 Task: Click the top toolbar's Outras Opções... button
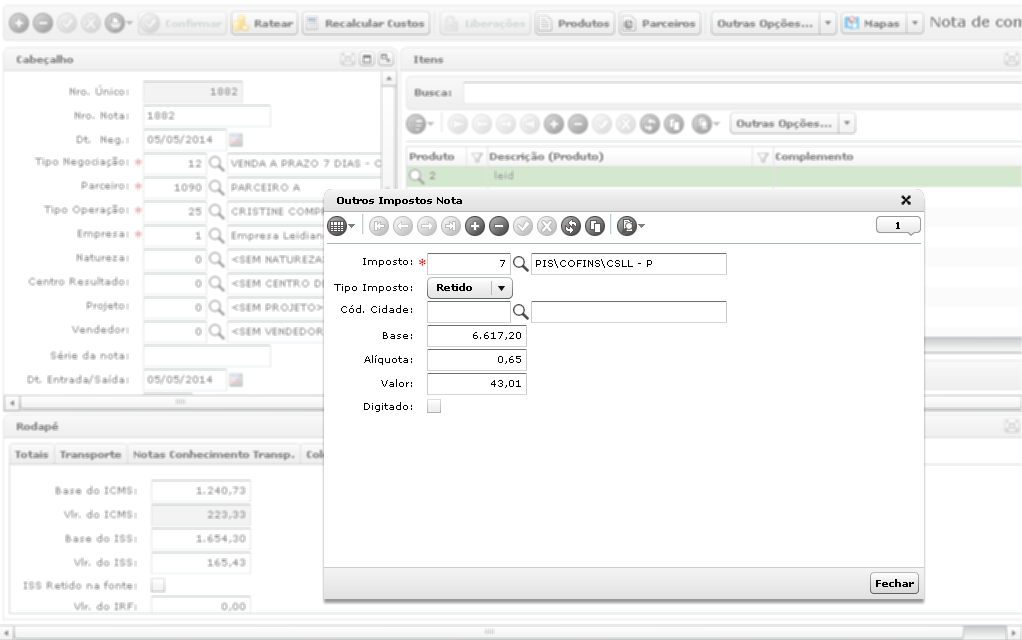pos(765,23)
